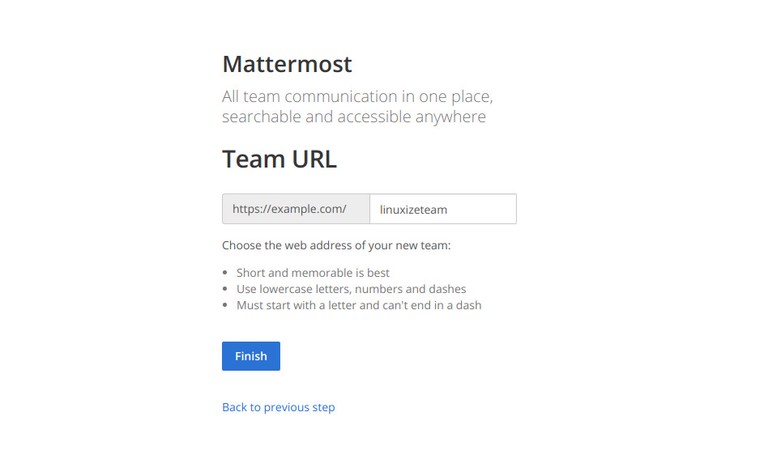Image resolution: width=768 pixels, height=463 pixels.
Task: Click 'Must start with a letter' hint
Action: (359, 305)
